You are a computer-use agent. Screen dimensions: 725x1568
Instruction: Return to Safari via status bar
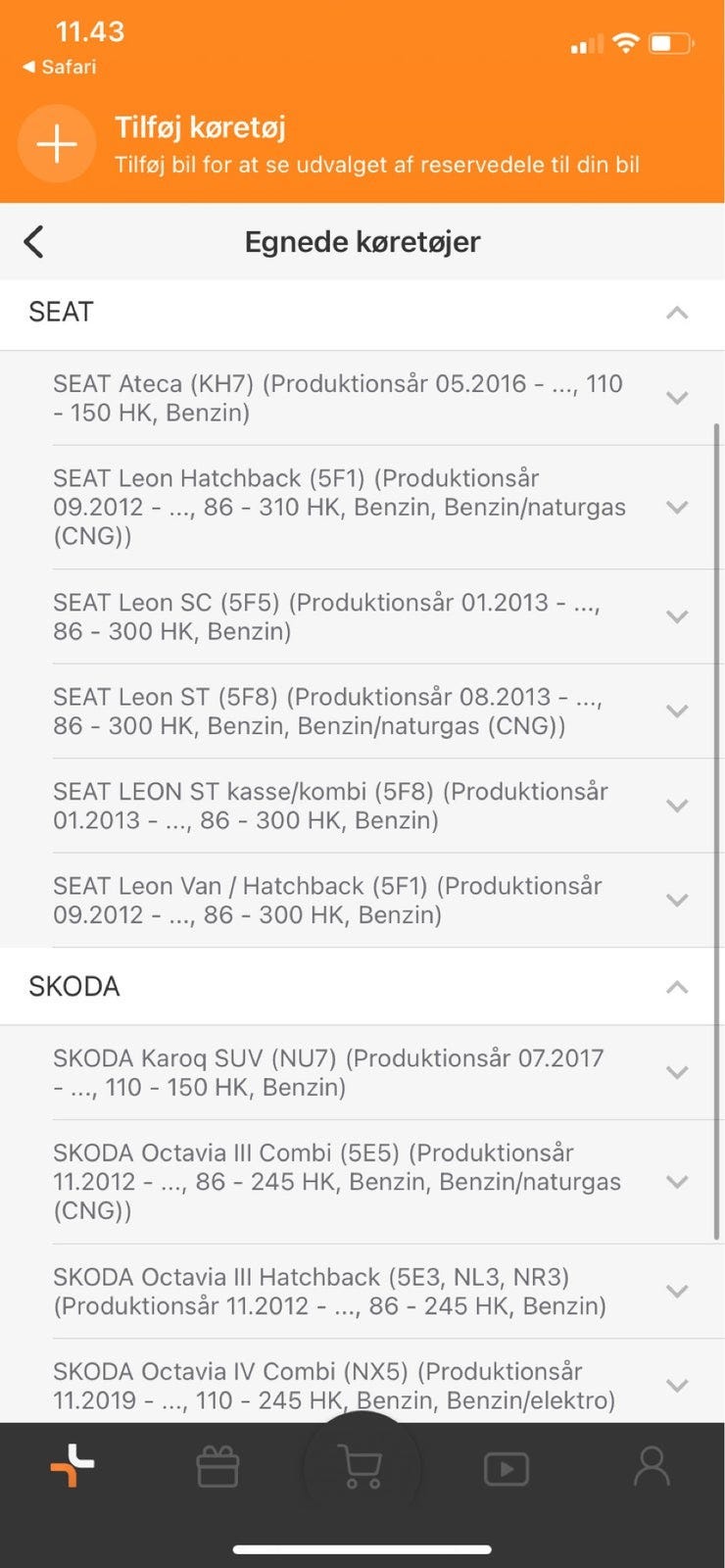(x=61, y=67)
